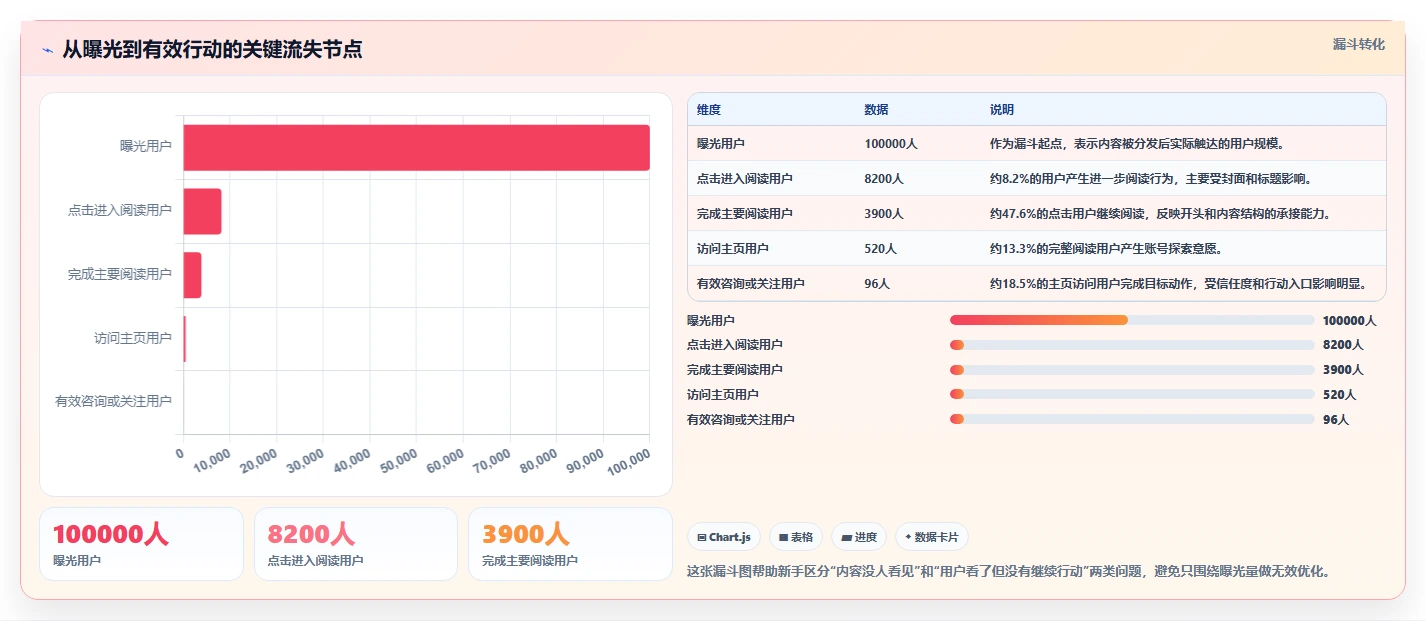The image size is (1426, 621).
Task: Click the footer note starting 这张漏斗图帮助新手
Action: click(1009, 572)
